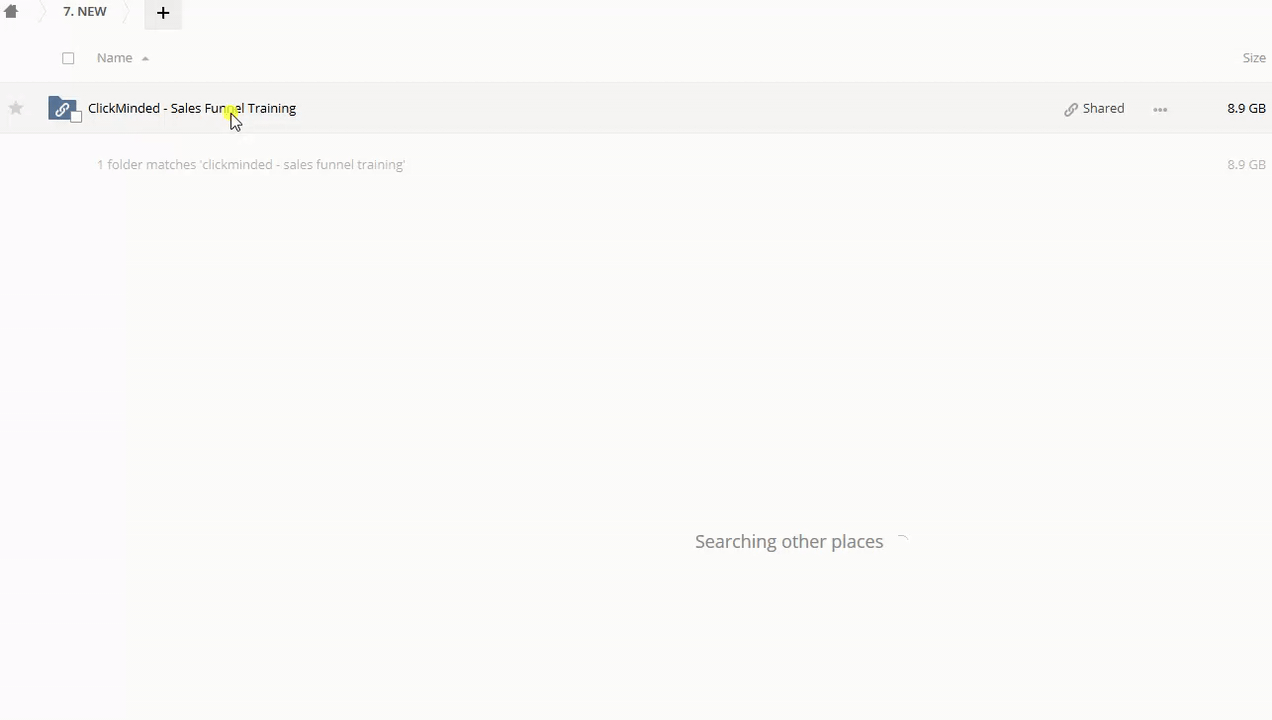1272x720 pixels.
Task: Tick the select-all checkbox in header
Action: (x=68, y=58)
